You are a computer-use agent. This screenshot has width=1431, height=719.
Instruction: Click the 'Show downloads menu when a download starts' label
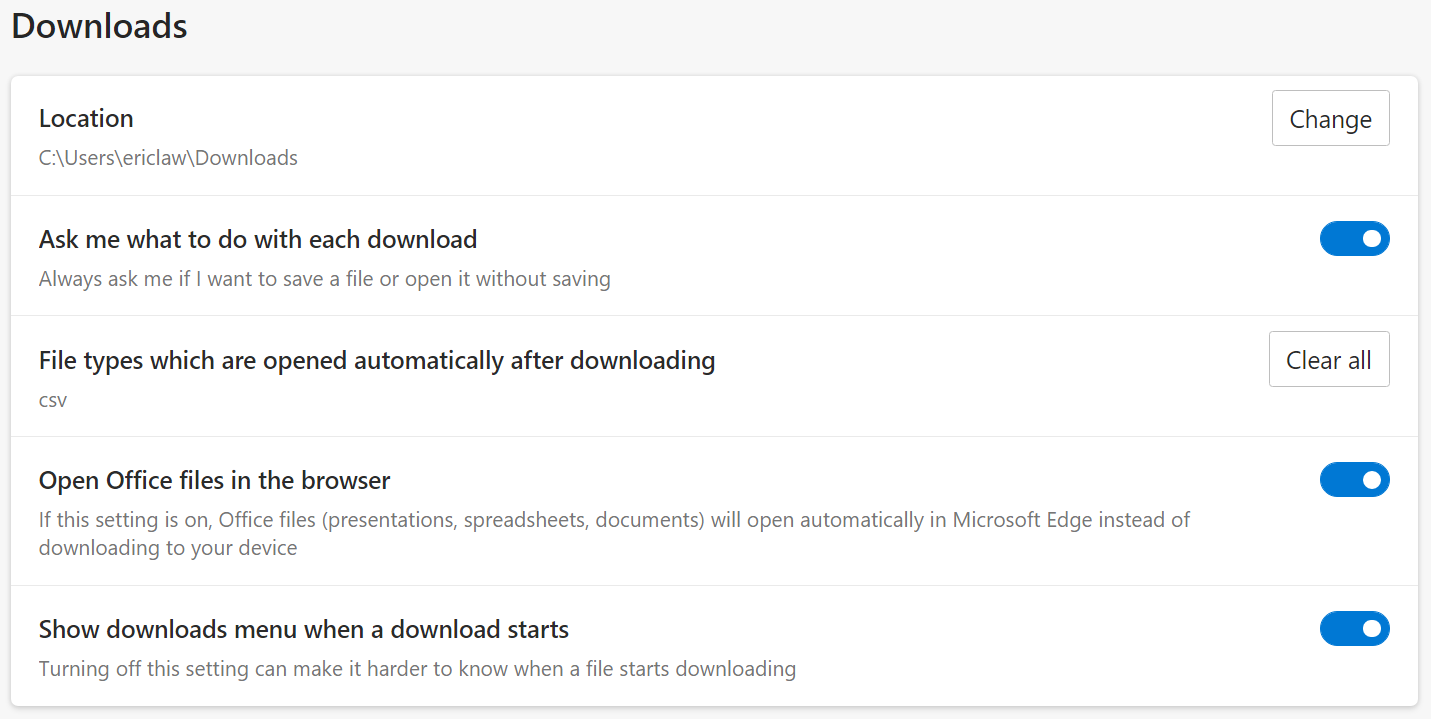304,630
